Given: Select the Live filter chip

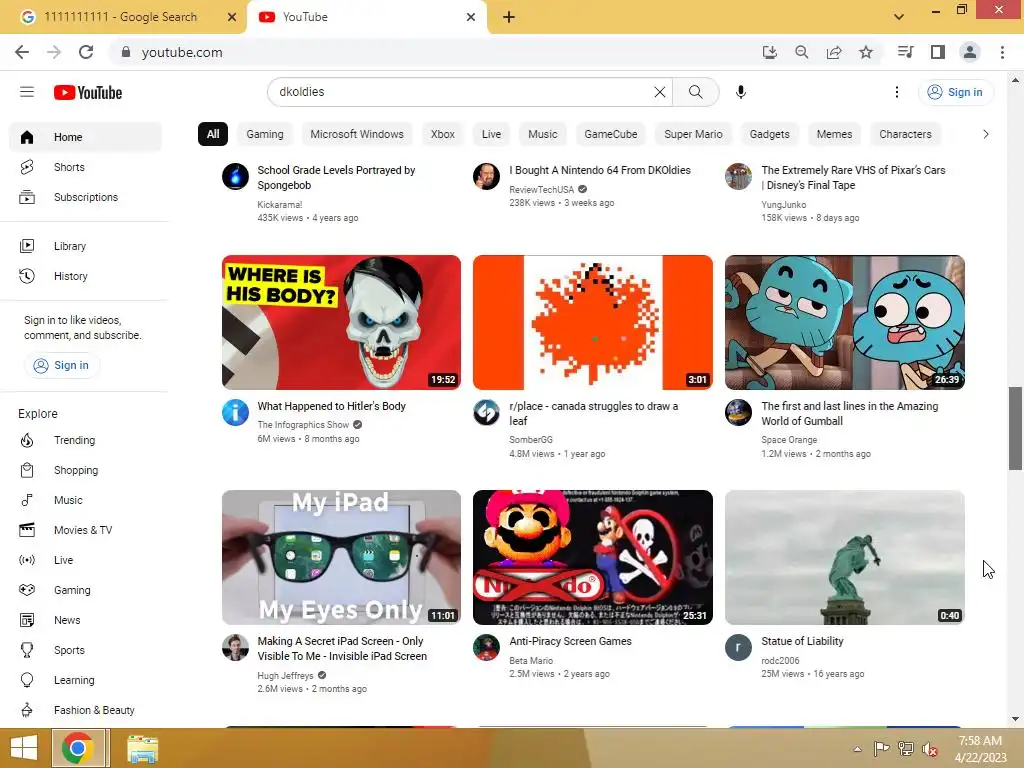Looking at the screenshot, I should pyautogui.click(x=491, y=134).
